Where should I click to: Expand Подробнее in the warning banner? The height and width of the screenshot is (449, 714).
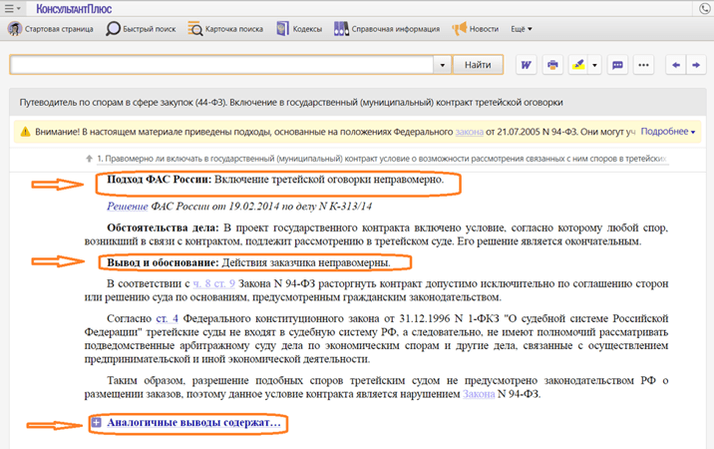click(x=668, y=131)
